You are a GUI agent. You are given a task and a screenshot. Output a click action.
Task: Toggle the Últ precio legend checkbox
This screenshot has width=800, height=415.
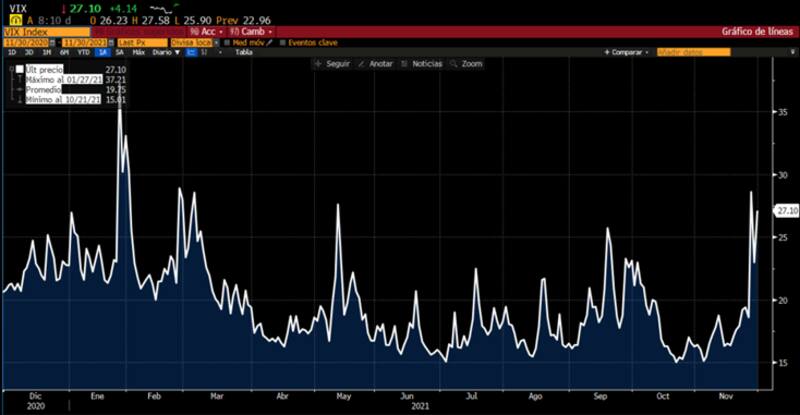click(x=19, y=69)
